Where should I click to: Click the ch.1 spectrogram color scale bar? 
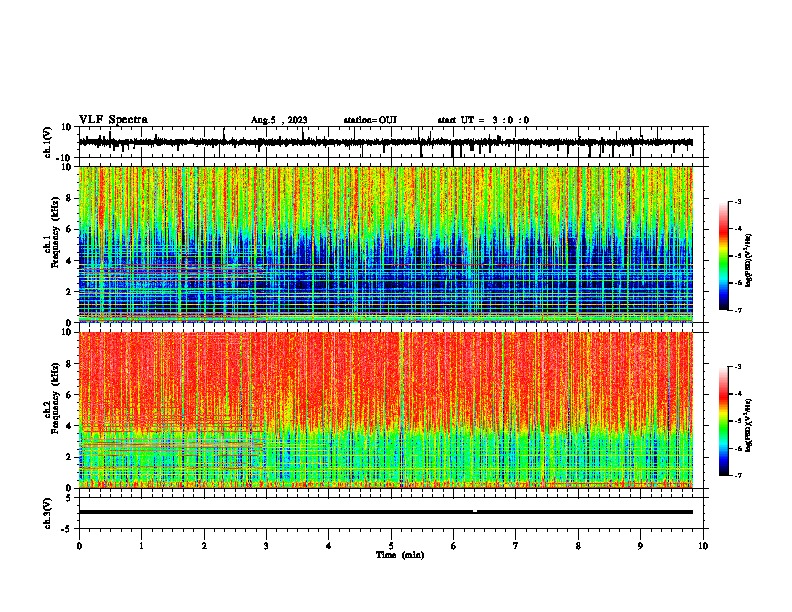point(724,256)
